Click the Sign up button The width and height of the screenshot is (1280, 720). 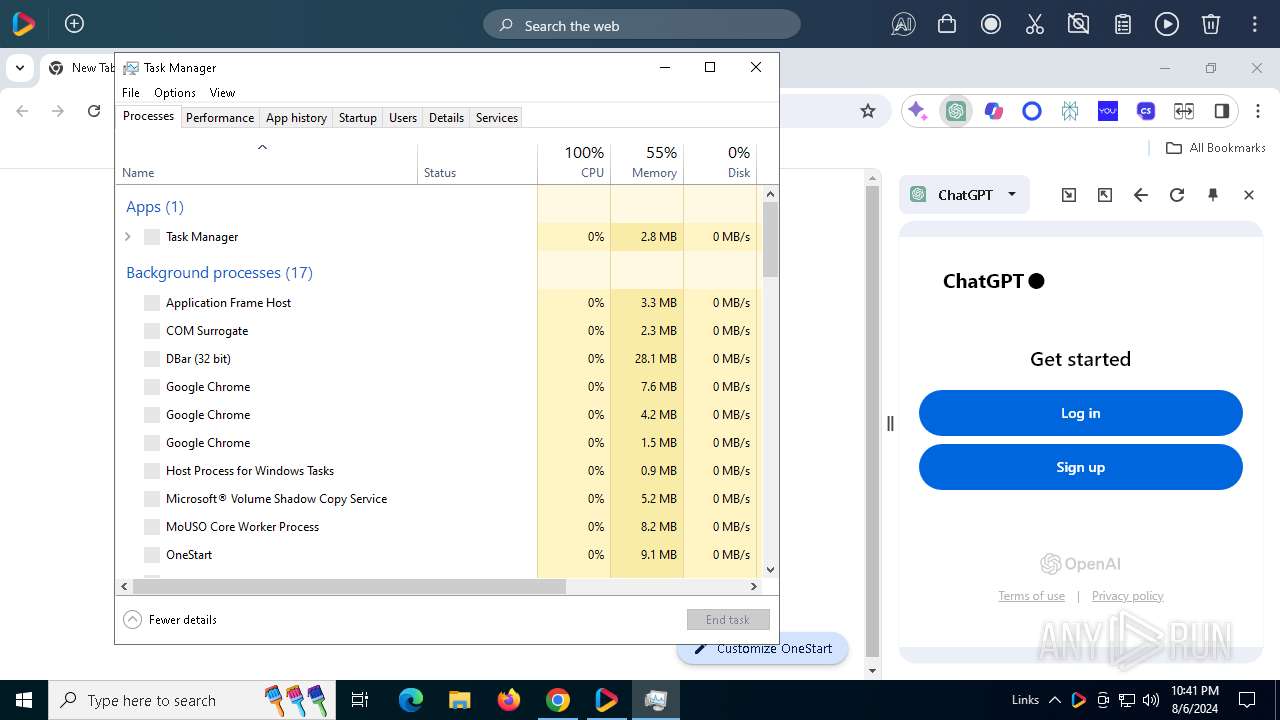pos(1080,467)
